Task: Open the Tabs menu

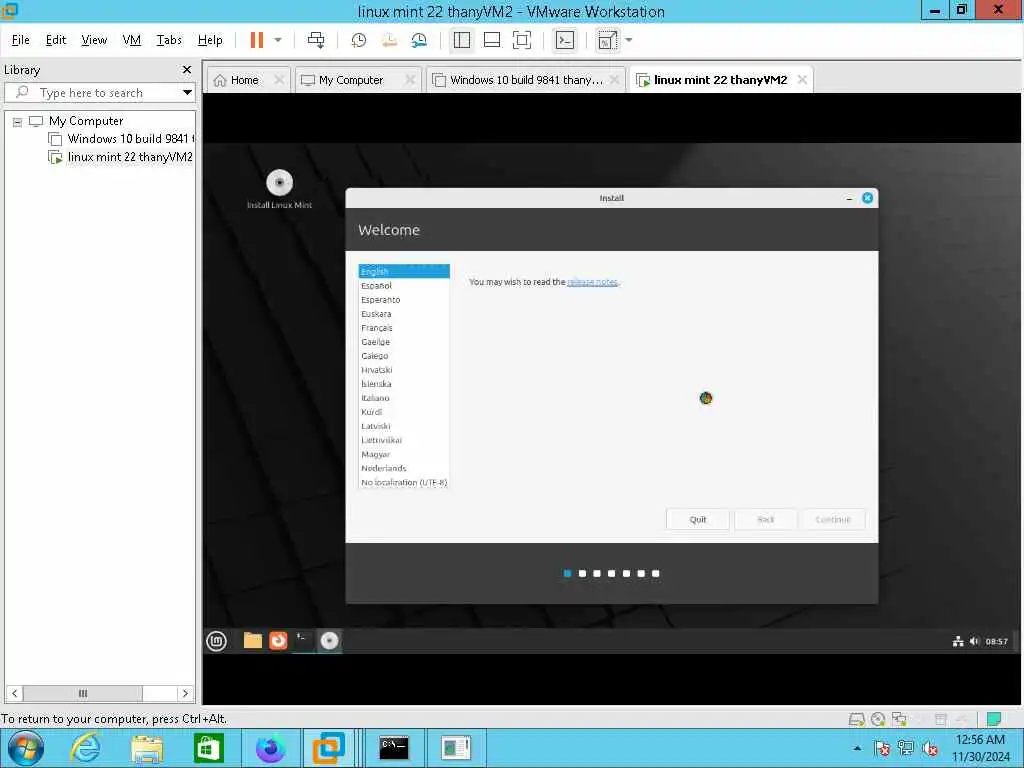Action: coord(169,40)
